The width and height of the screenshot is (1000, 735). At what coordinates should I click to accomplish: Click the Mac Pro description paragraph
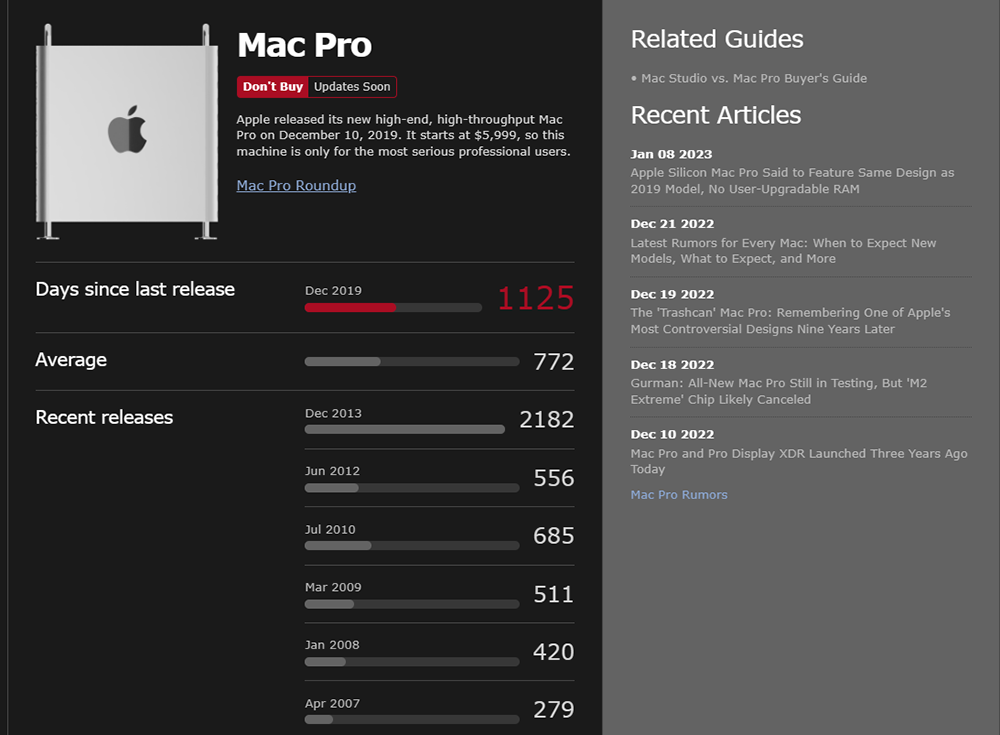[x=403, y=135]
